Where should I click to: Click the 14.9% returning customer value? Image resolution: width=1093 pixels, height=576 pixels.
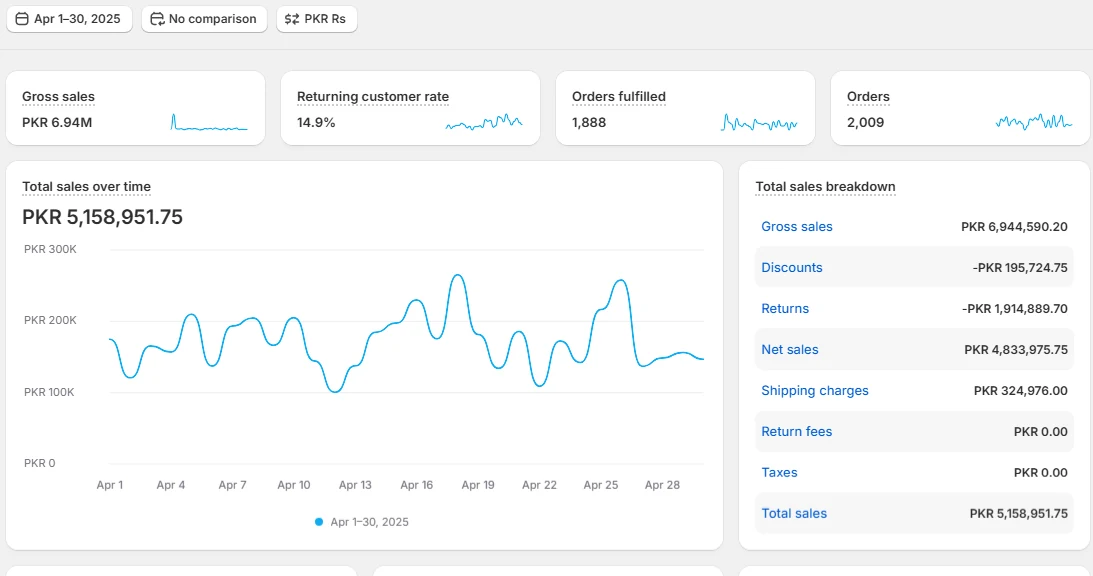click(316, 123)
